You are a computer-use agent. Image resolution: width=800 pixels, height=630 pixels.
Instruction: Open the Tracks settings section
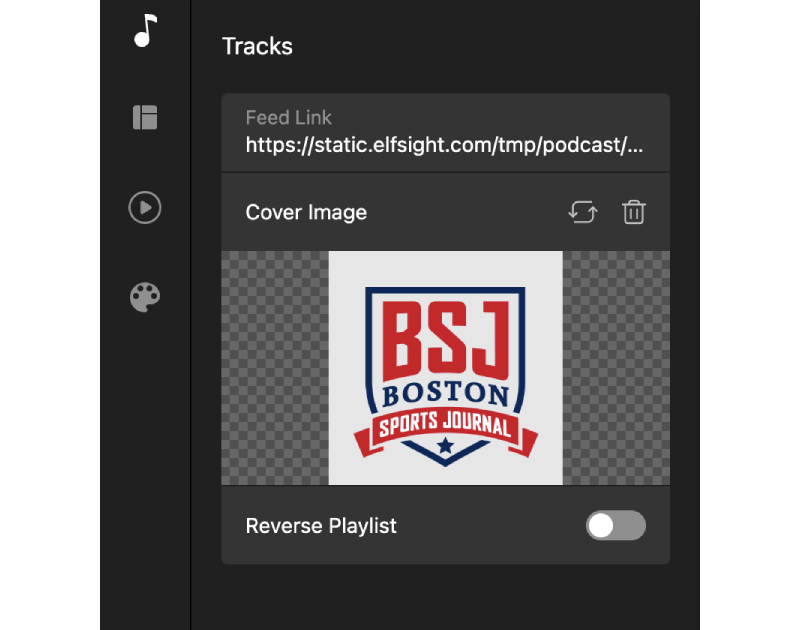(257, 46)
